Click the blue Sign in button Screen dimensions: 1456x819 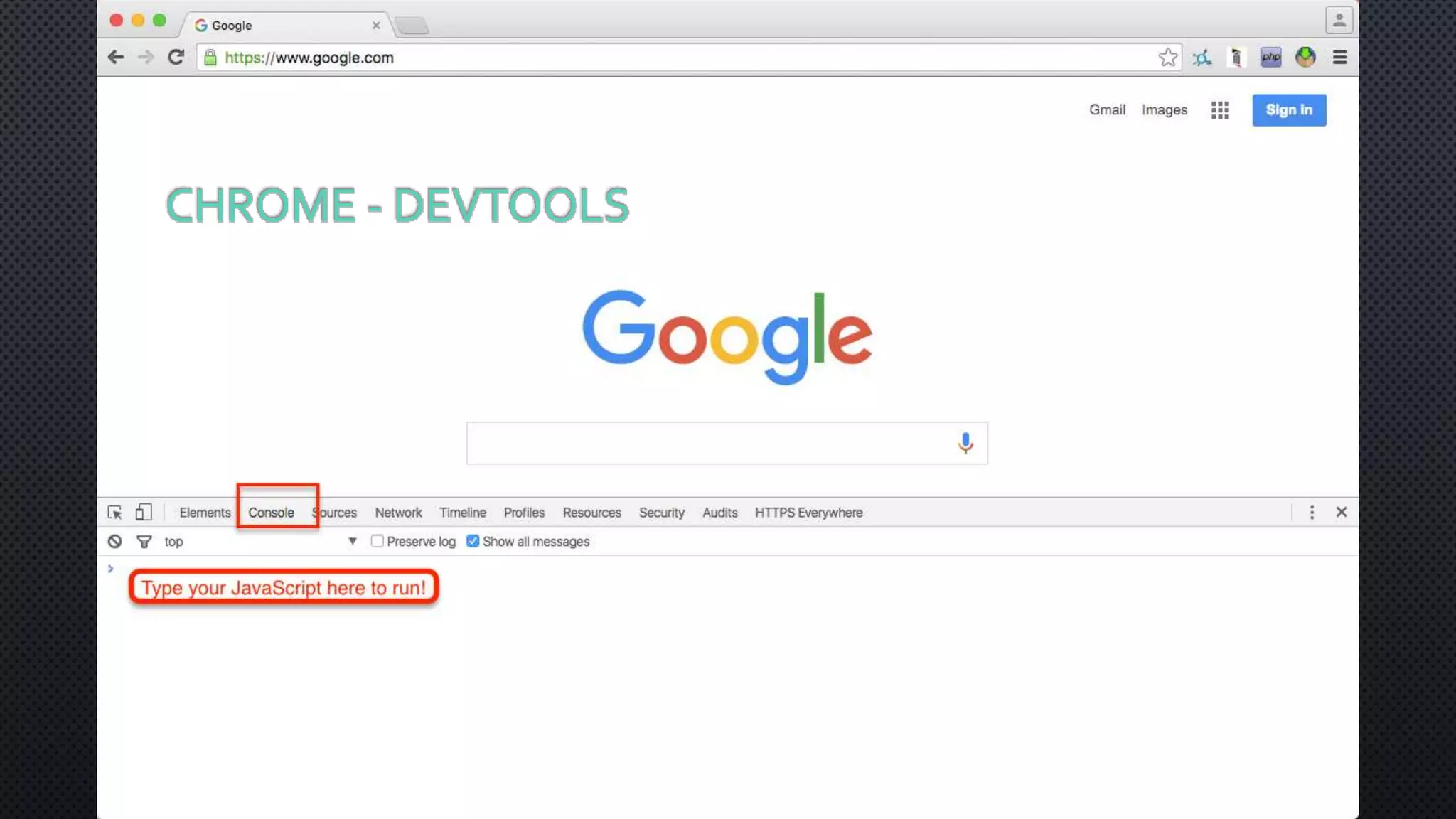pos(1289,110)
